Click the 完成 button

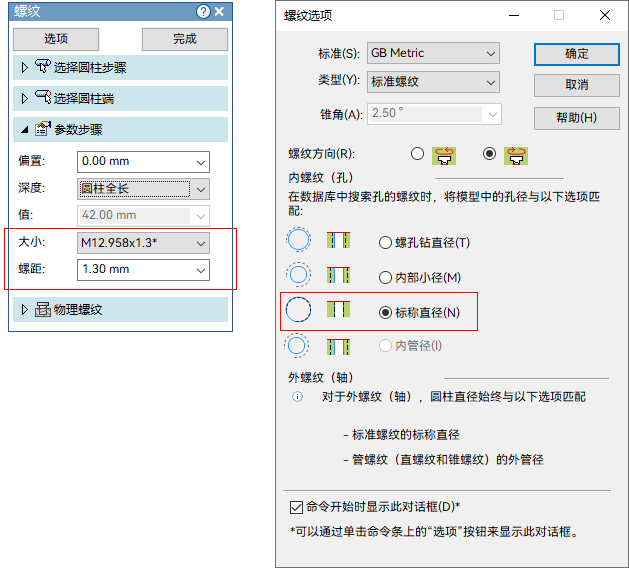185,39
